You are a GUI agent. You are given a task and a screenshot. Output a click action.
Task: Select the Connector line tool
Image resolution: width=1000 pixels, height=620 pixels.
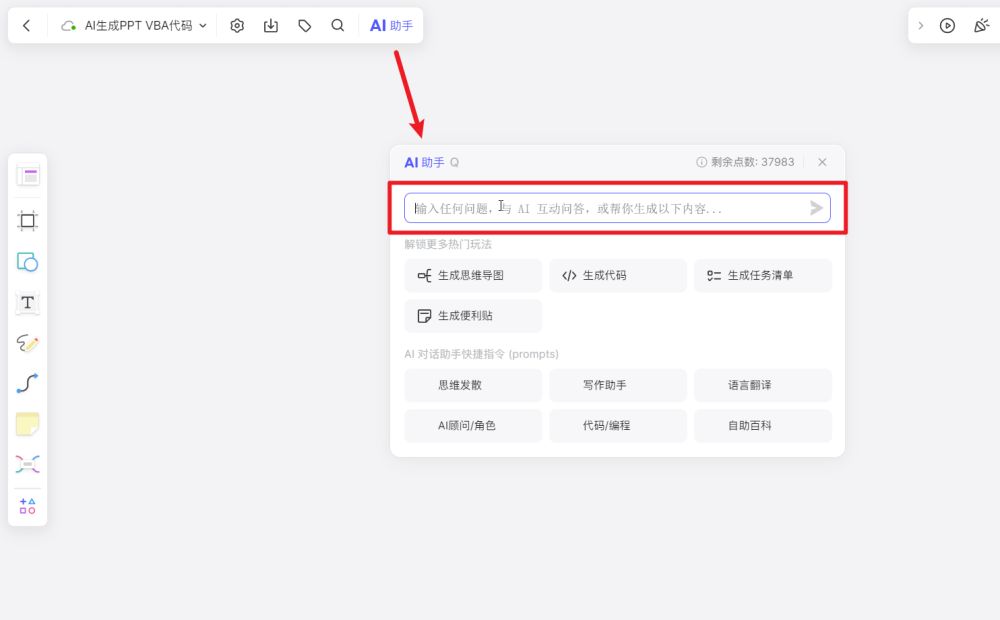tap(27, 383)
